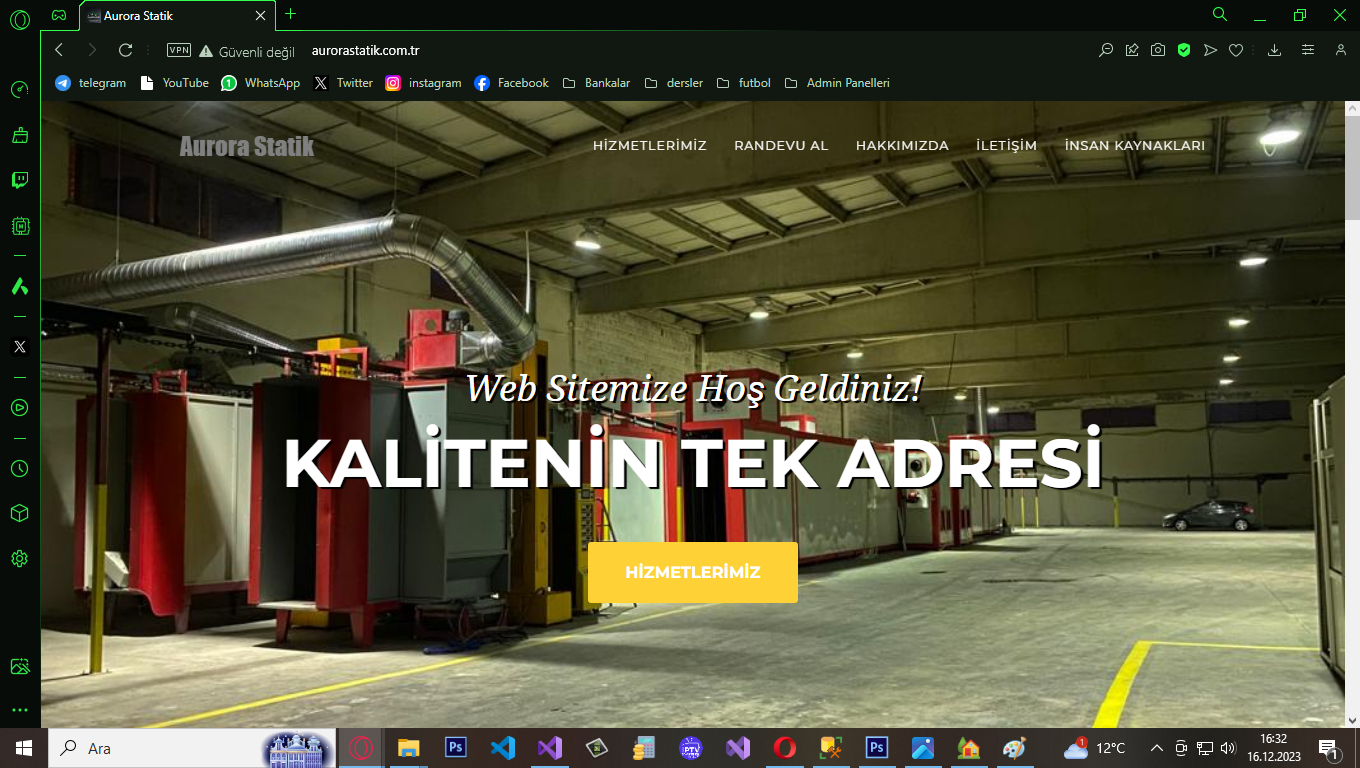Click the heart icon to bookmark page
Image resolution: width=1360 pixels, height=768 pixels.
tap(1236, 50)
